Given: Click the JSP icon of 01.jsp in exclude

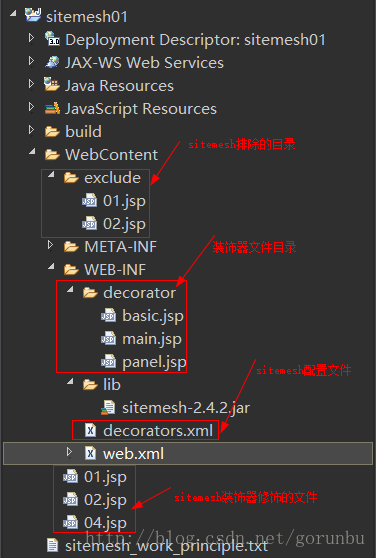Looking at the screenshot, I should [89, 201].
